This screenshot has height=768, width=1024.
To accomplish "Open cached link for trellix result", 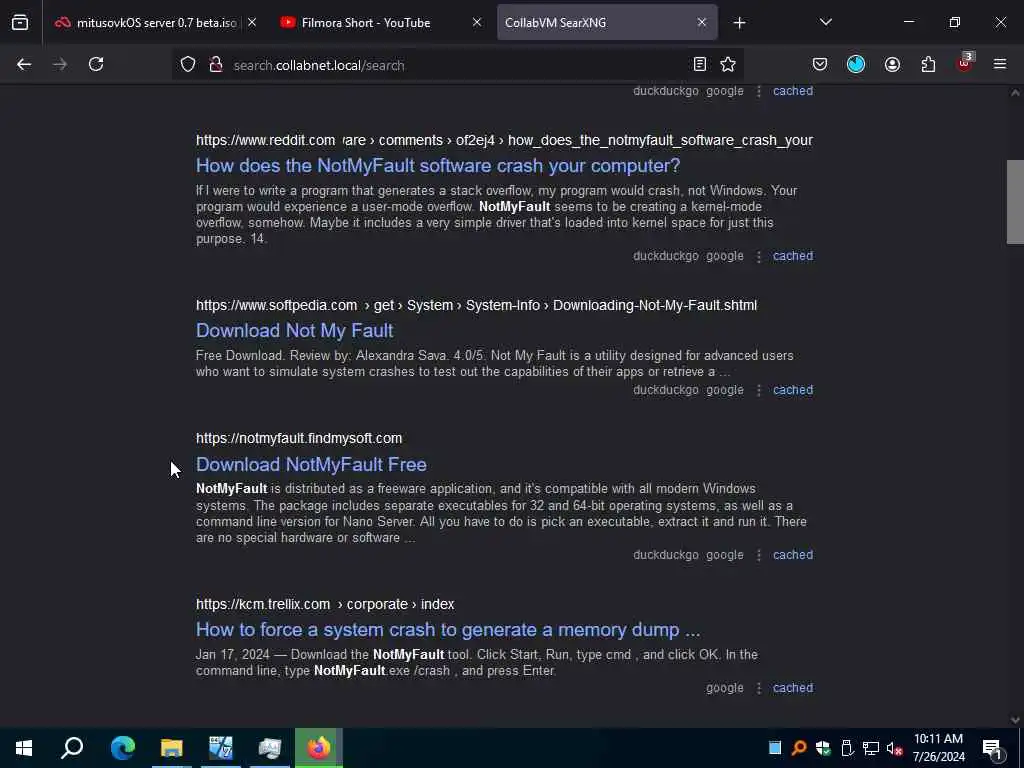I will click(793, 688).
